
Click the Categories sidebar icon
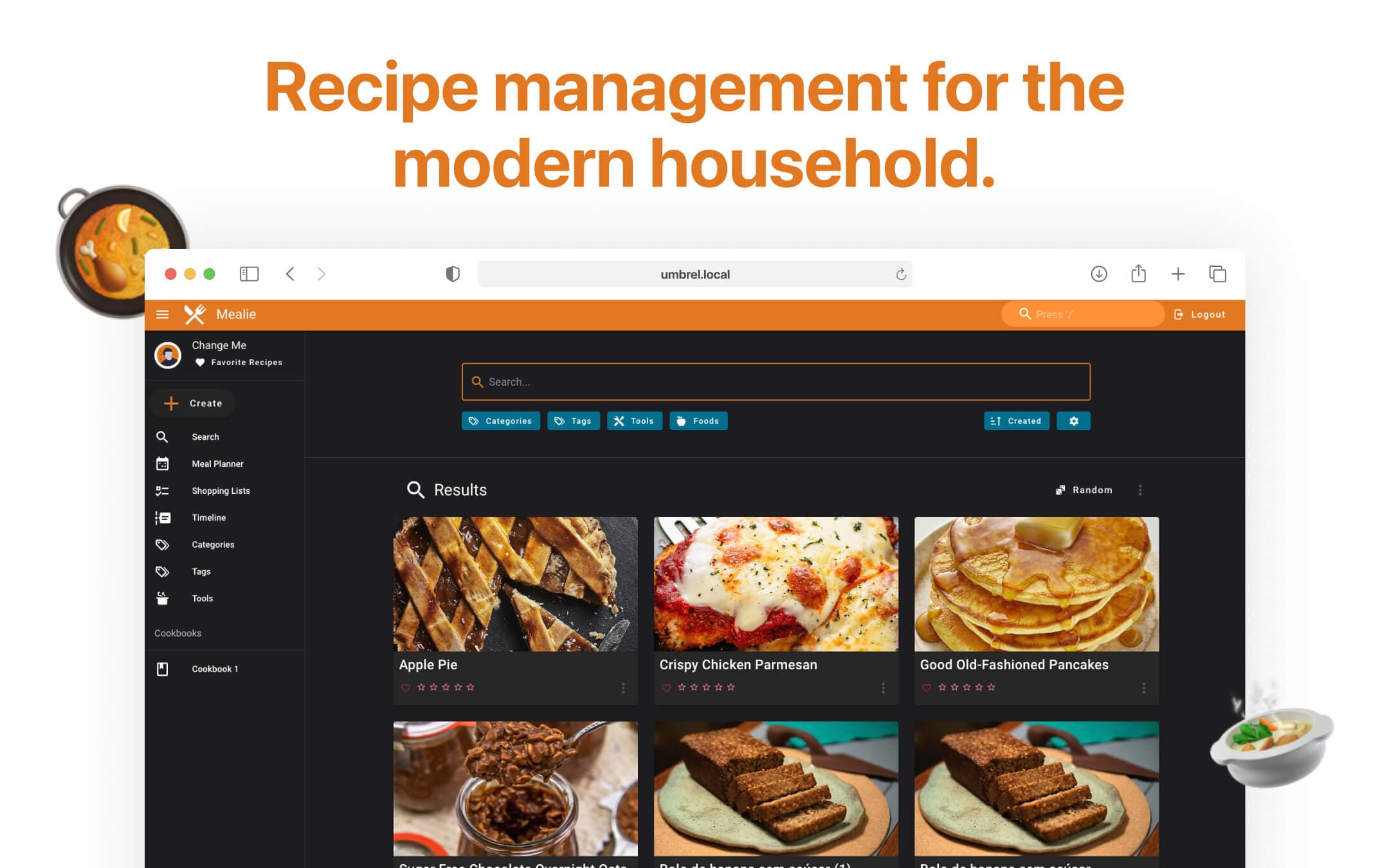(x=162, y=544)
